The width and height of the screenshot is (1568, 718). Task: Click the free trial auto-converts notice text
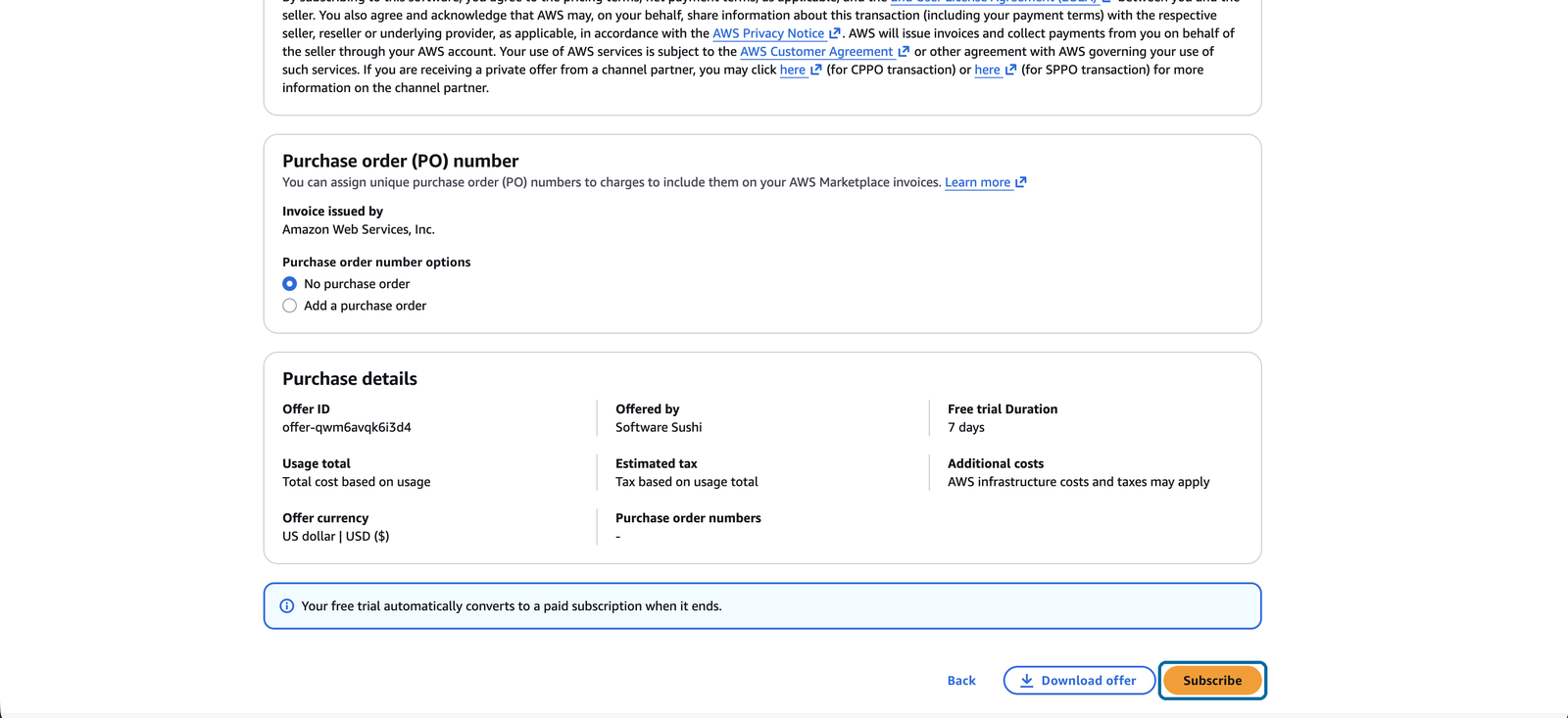[512, 606]
